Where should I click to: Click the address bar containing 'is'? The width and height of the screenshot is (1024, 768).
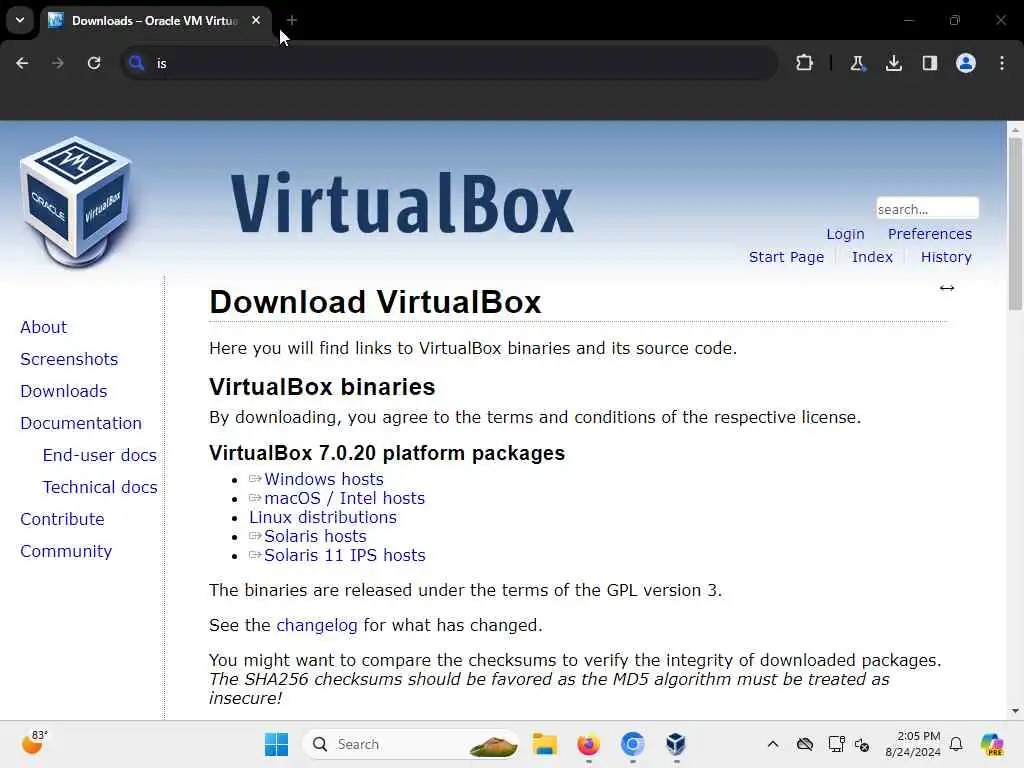(451, 63)
